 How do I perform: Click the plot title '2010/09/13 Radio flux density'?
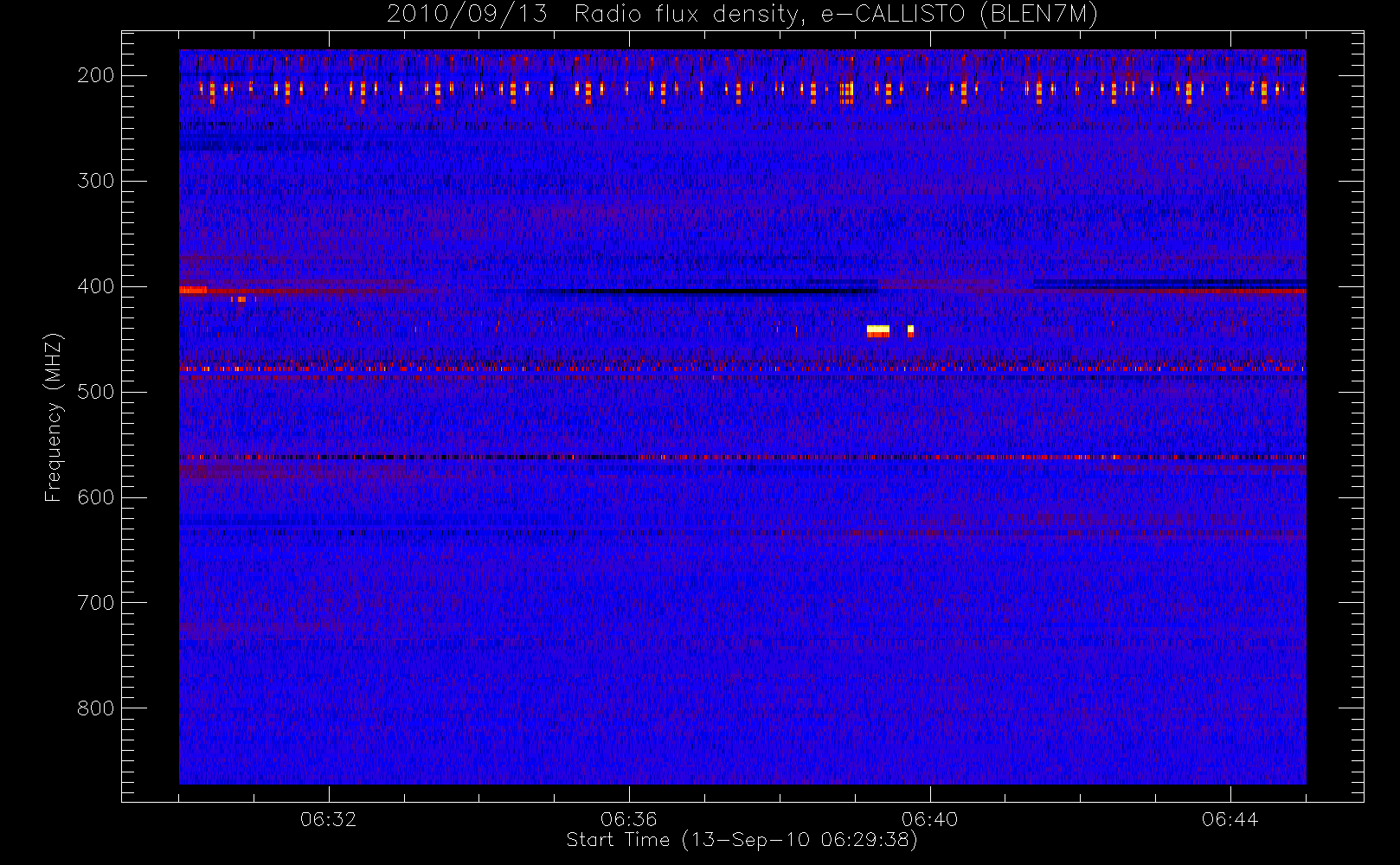click(742, 15)
